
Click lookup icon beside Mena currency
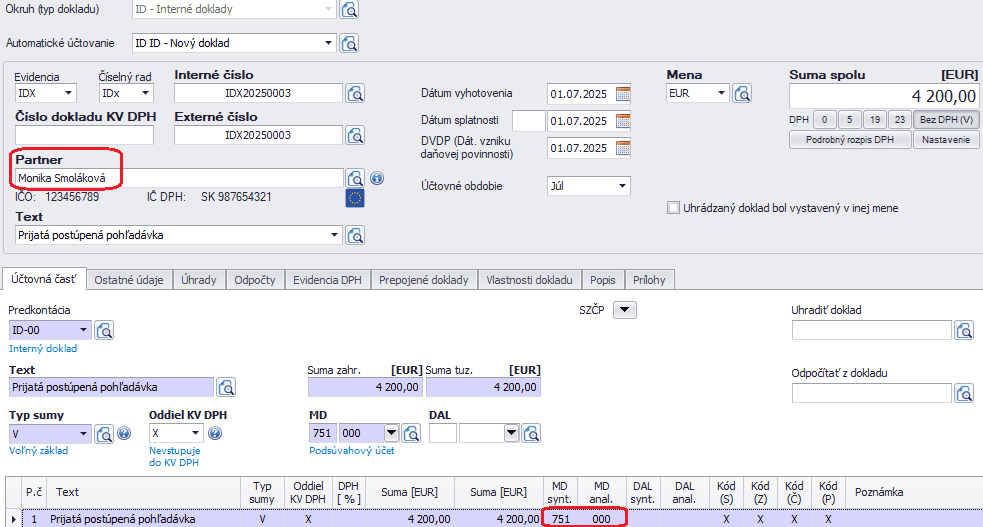(x=742, y=93)
